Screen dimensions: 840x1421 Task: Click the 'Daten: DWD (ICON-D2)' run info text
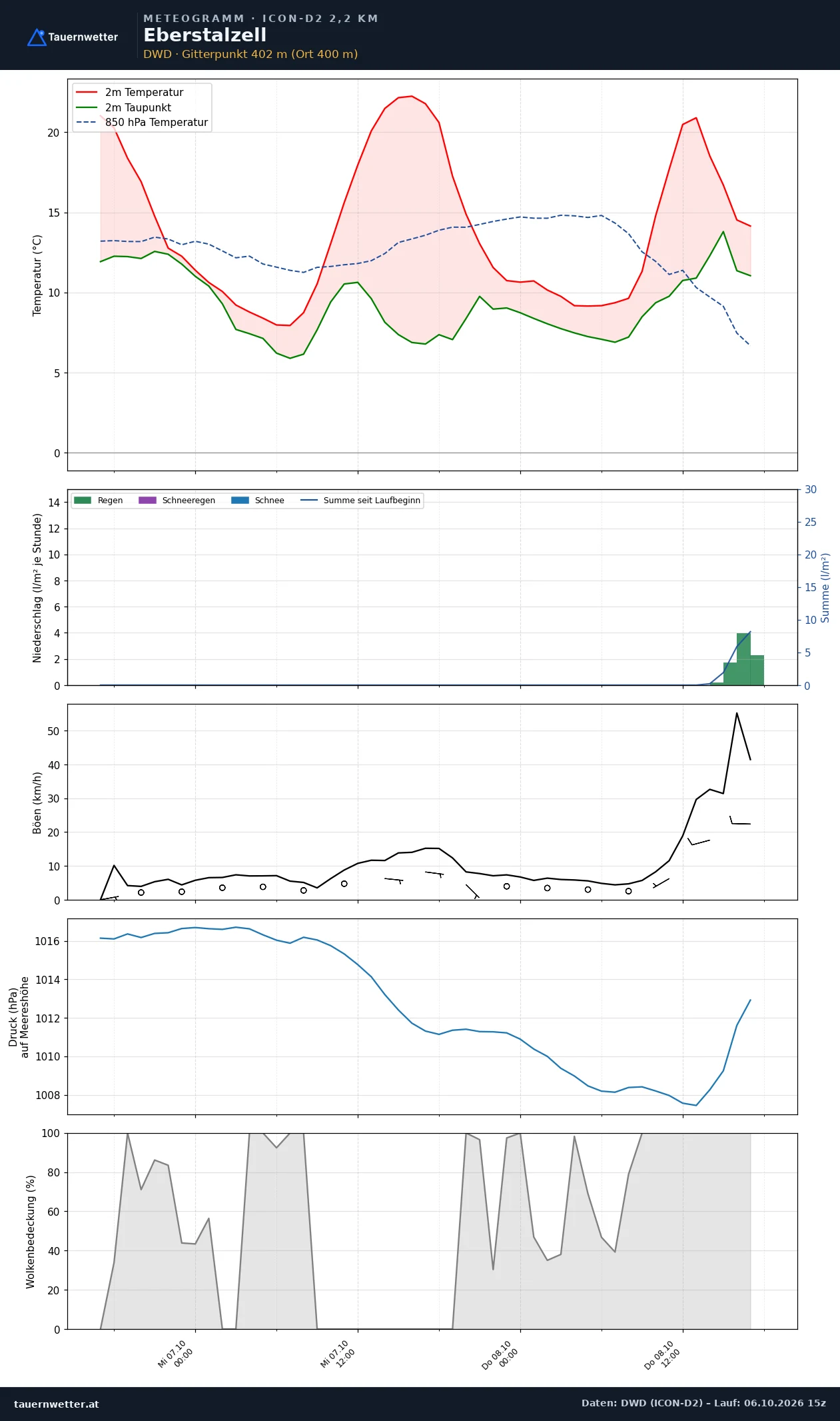(x=703, y=1403)
